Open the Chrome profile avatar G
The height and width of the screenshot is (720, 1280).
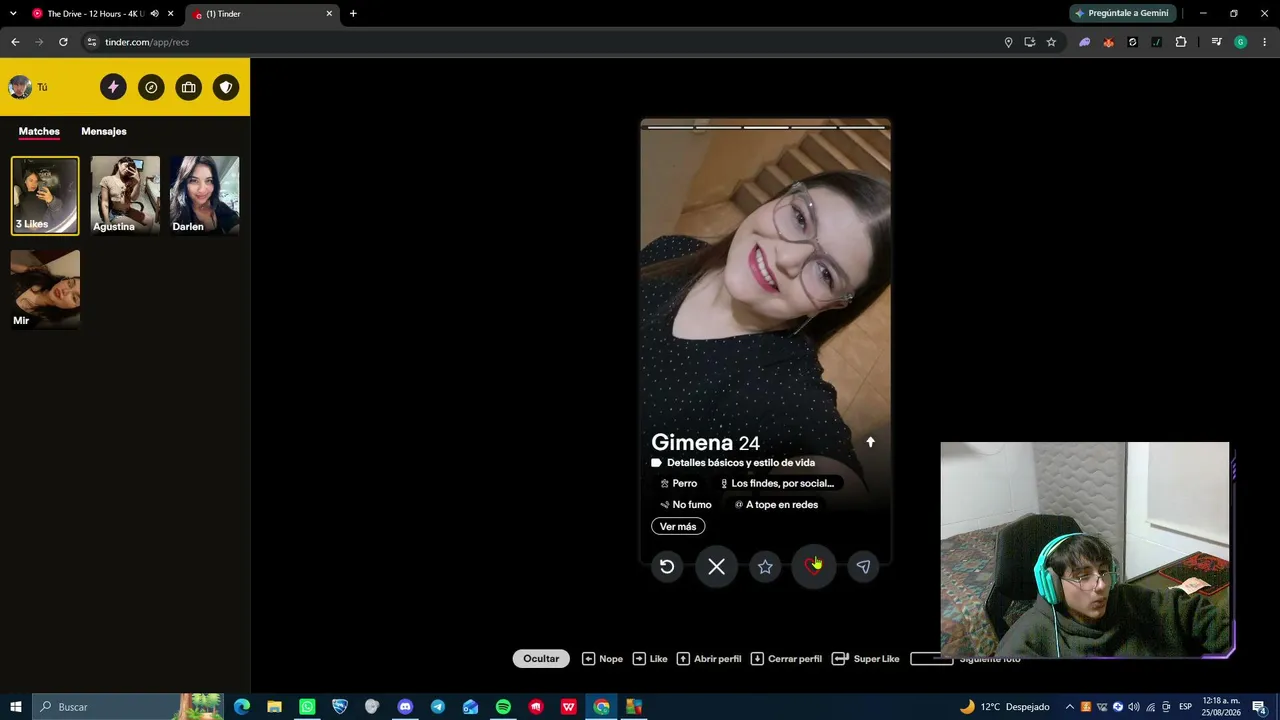pyautogui.click(x=1240, y=42)
